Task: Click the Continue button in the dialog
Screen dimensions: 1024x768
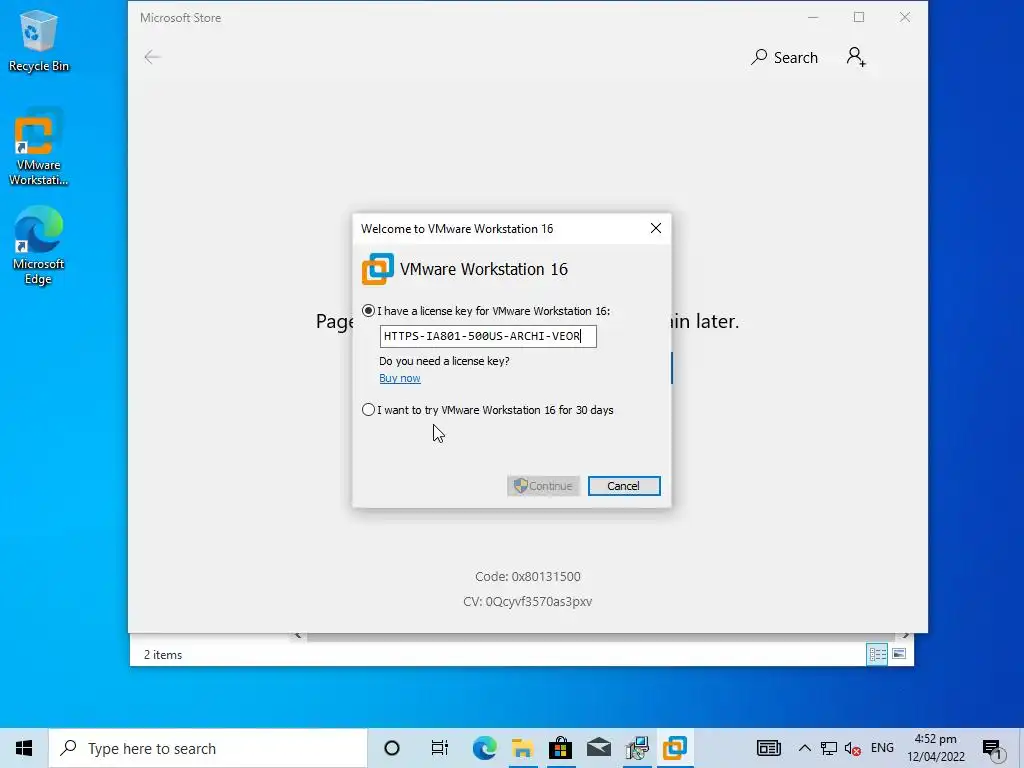Action: 543,486
